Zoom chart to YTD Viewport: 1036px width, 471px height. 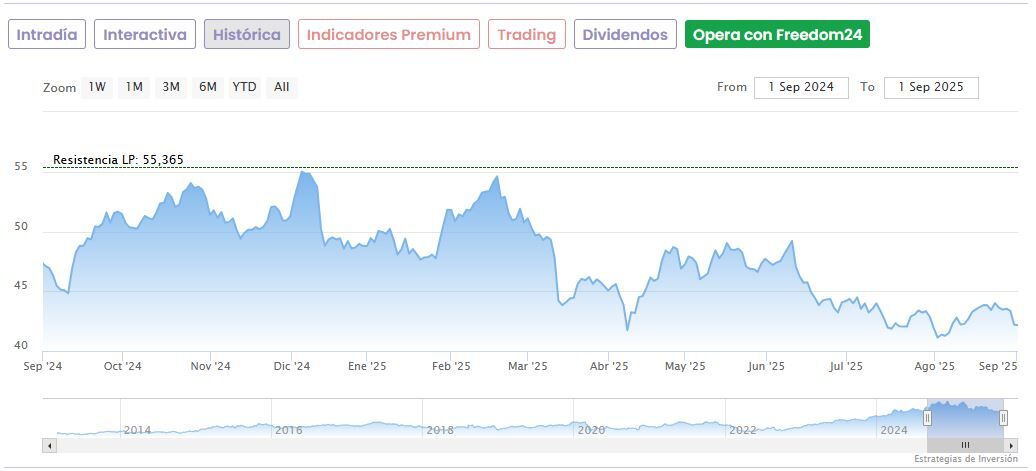pyautogui.click(x=245, y=87)
